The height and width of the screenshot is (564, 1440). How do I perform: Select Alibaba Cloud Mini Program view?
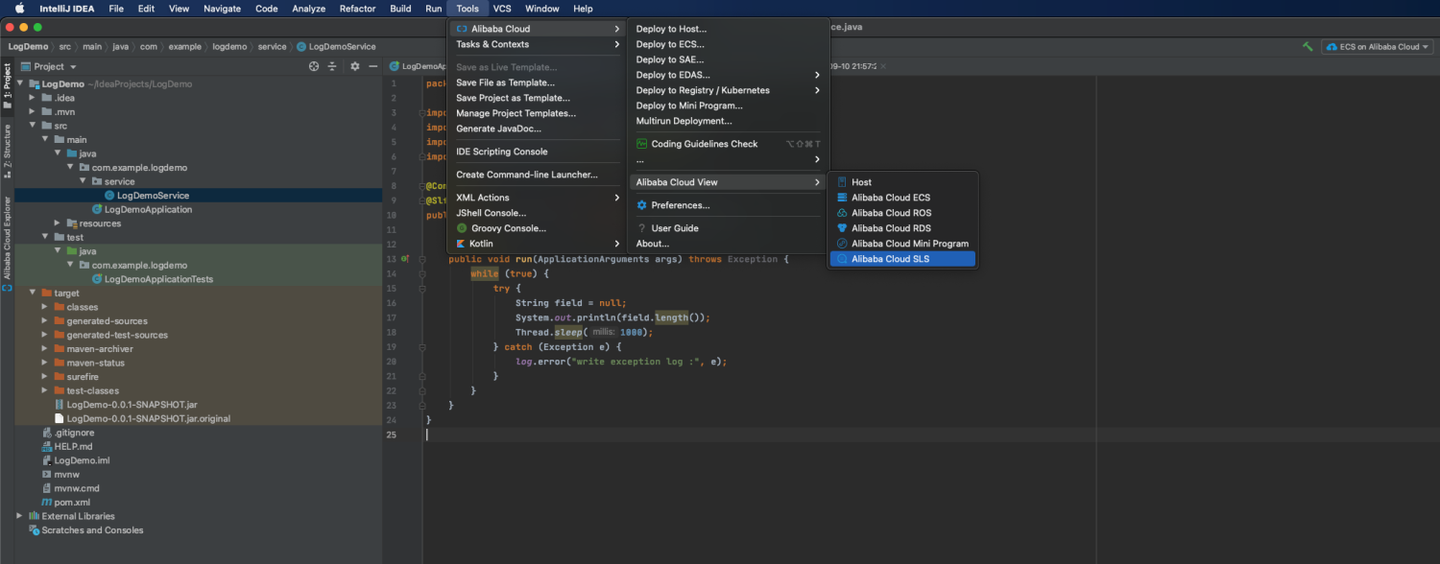click(902, 243)
